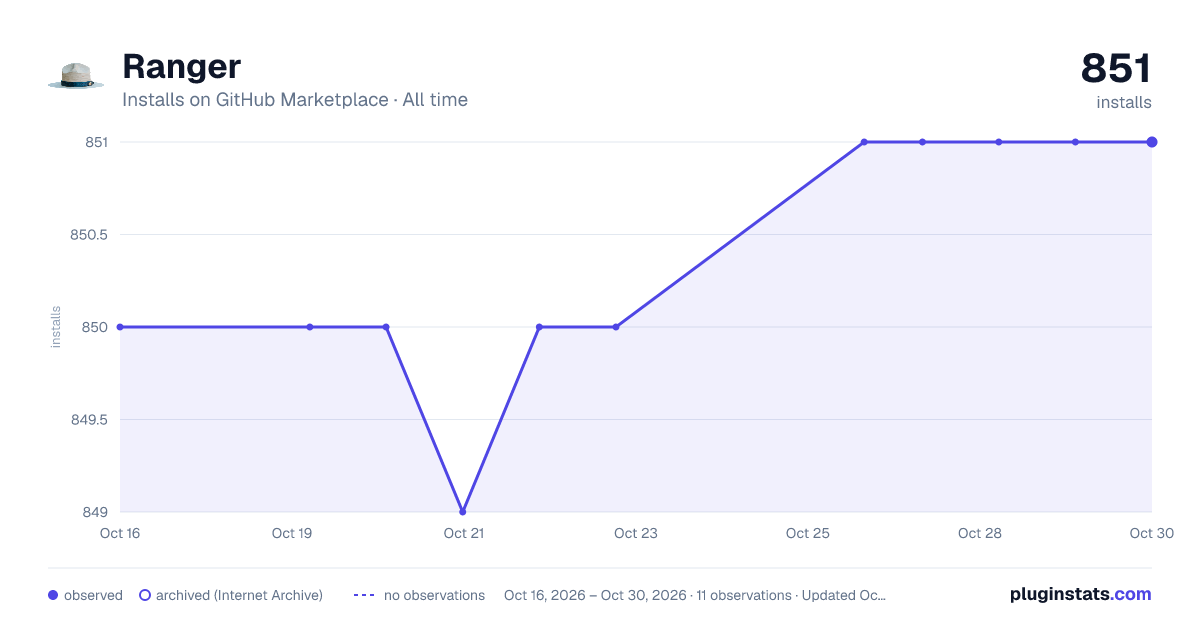Image resolution: width=1200 pixels, height=630 pixels.
Task: Click the filled dot beside 'observed' legend
Action: 53,595
